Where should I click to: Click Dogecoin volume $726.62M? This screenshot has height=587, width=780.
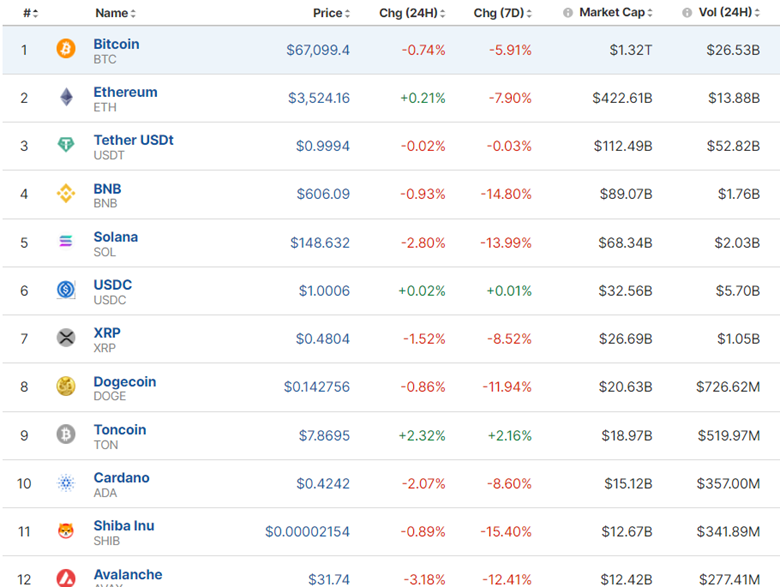click(x=728, y=387)
